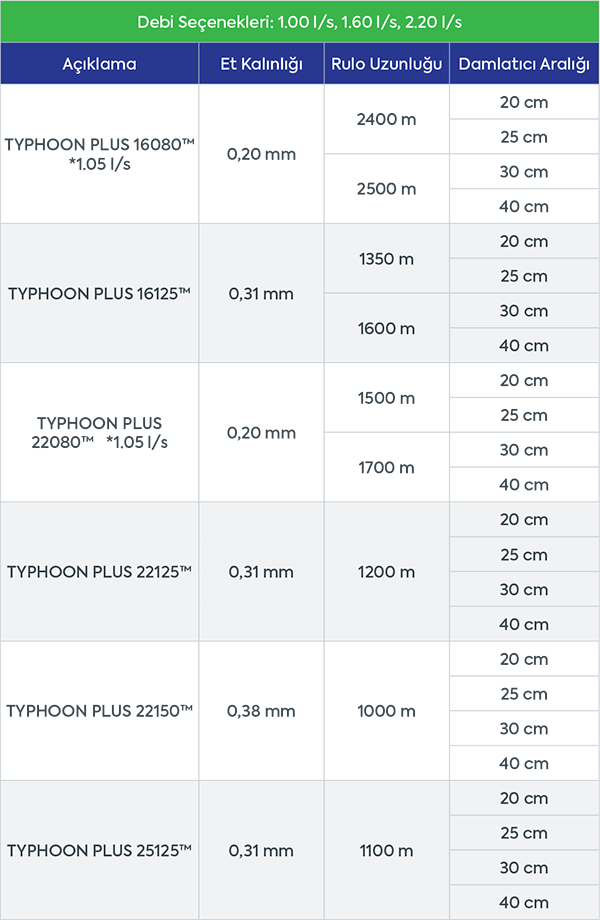Click the 1700 m roll length cell
Image resolution: width=600 pixels, height=920 pixels.
[x=386, y=467]
